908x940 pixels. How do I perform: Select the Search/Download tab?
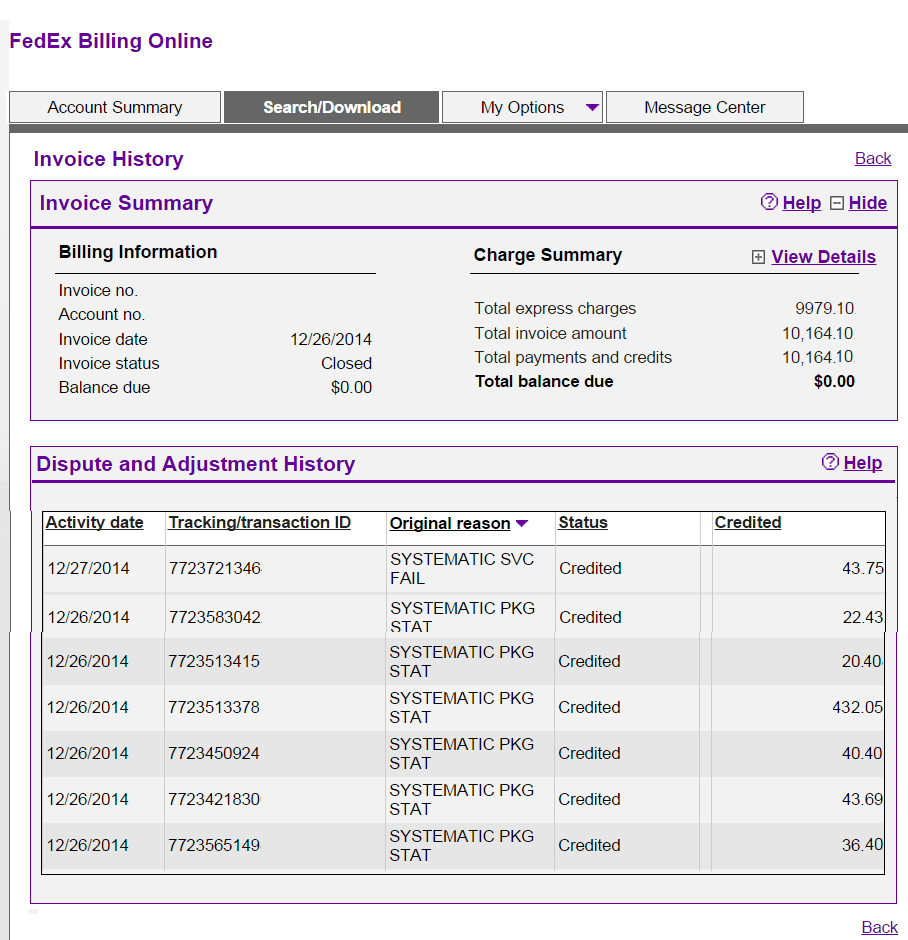[x=331, y=107]
